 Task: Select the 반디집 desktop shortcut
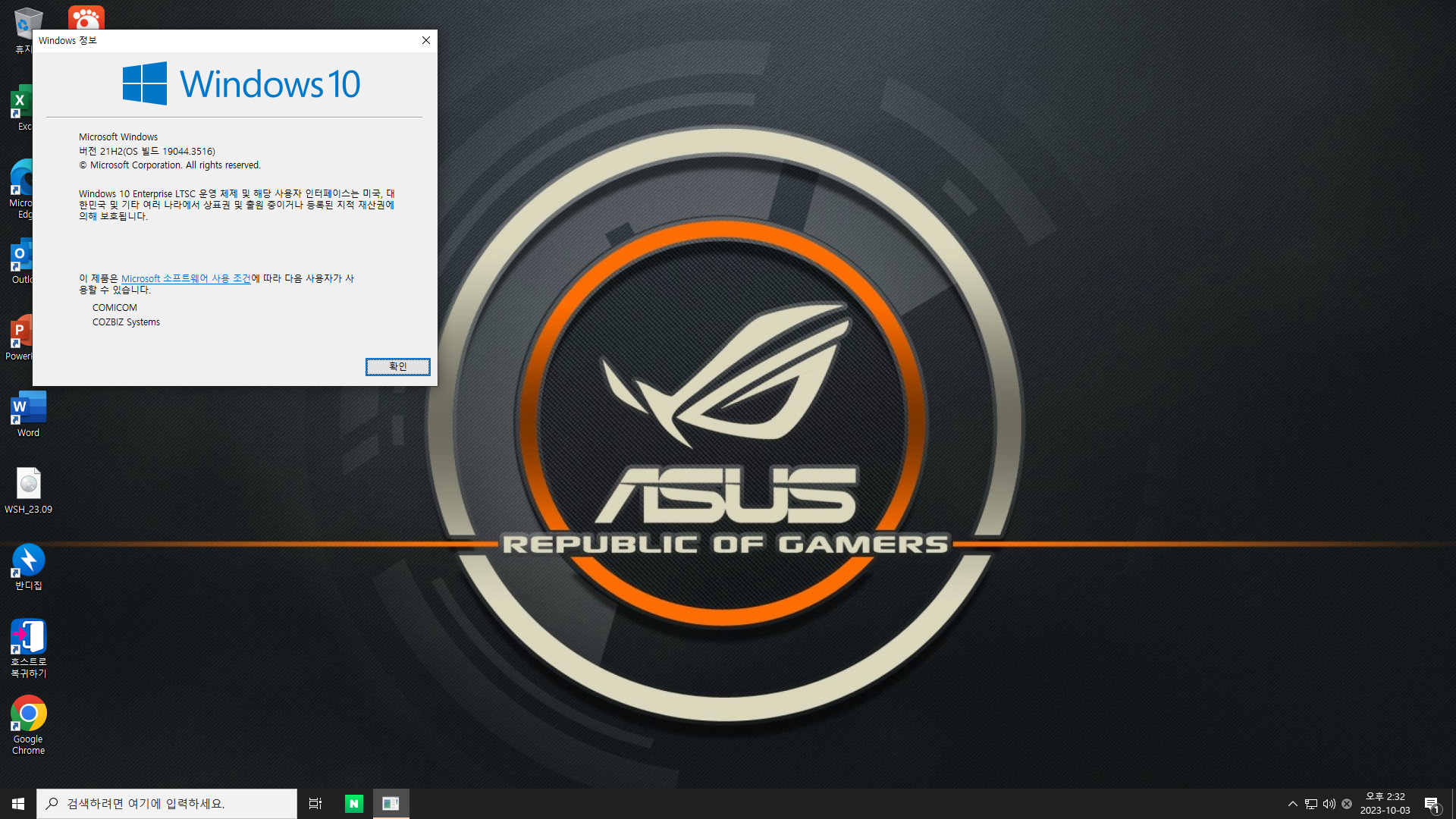pyautogui.click(x=28, y=567)
